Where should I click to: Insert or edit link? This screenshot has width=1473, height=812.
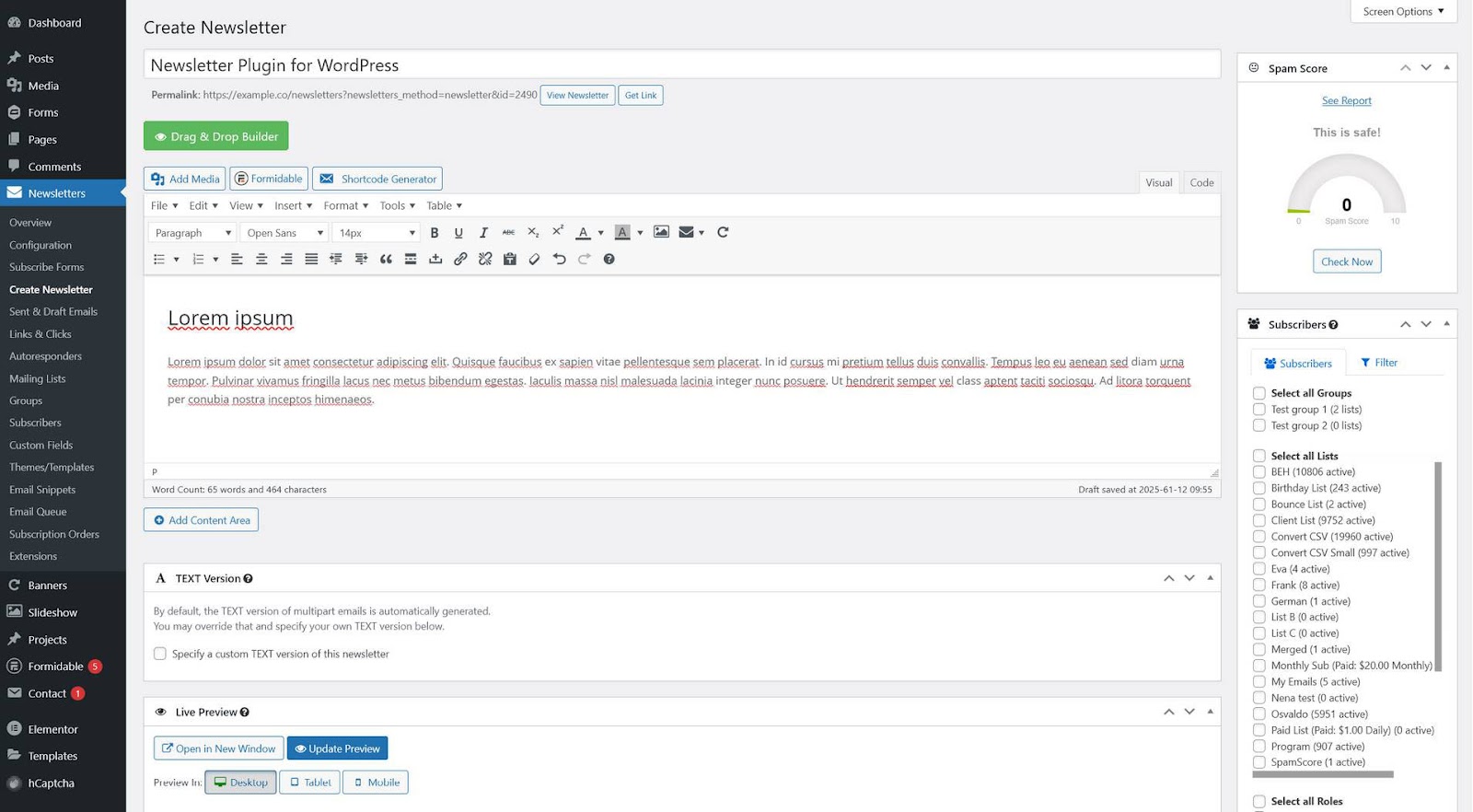460,260
